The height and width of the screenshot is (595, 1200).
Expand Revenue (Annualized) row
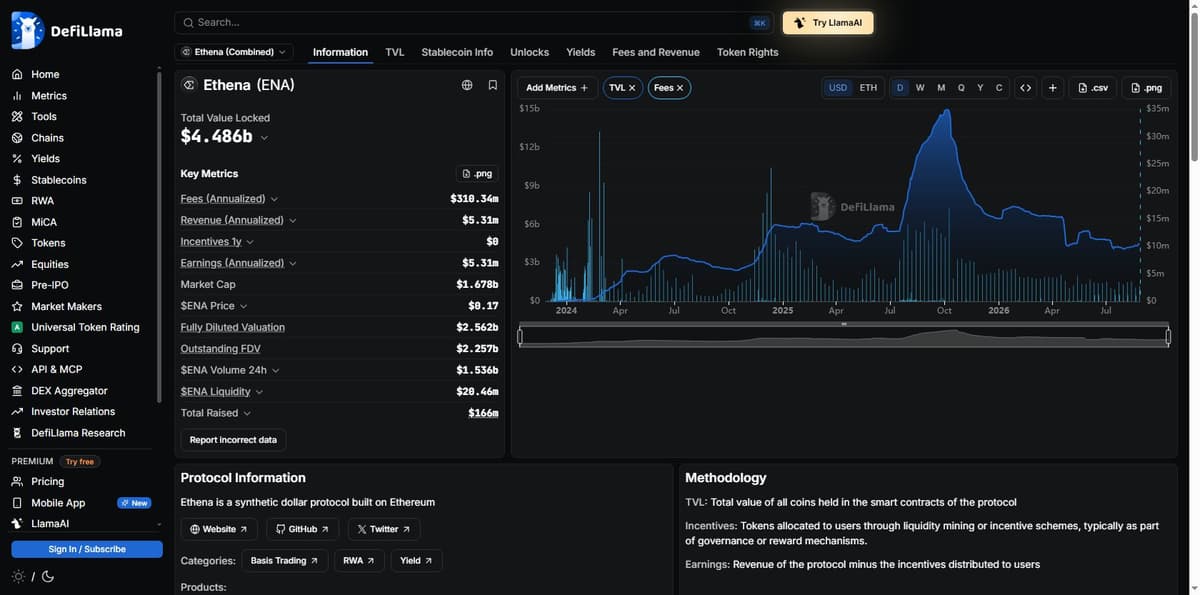coord(292,220)
